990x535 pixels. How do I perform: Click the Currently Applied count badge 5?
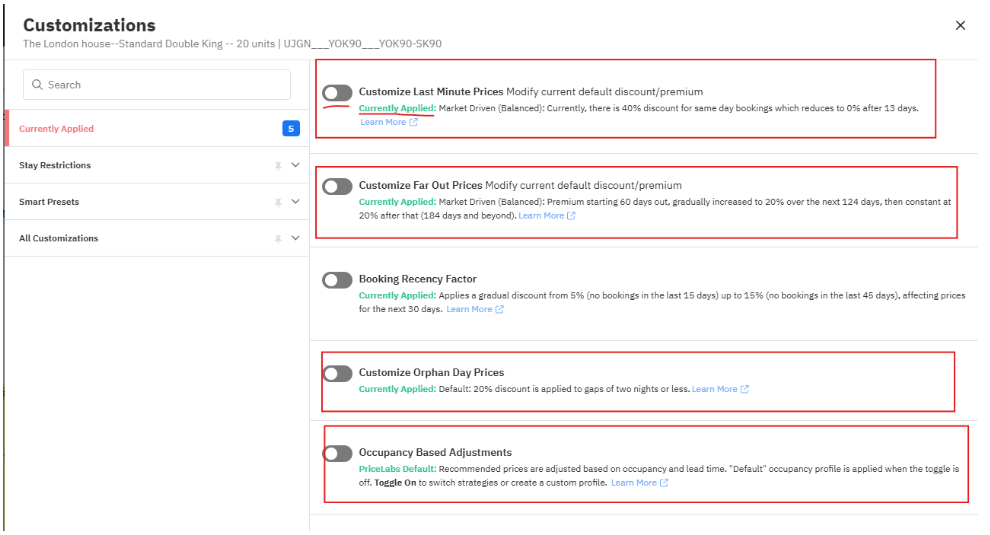click(x=290, y=129)
